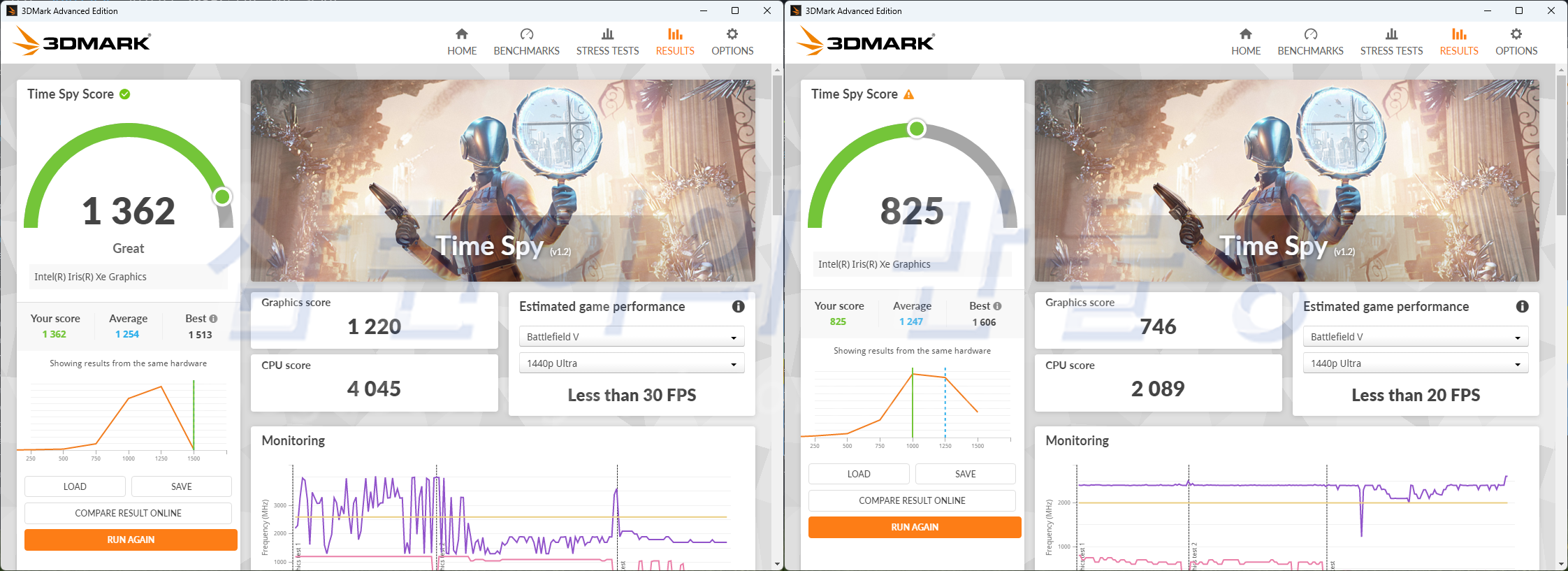The height and width of the screenshot is (571, 1568).
Task: Click SAVE button in left window
Action: click(182, 486)
